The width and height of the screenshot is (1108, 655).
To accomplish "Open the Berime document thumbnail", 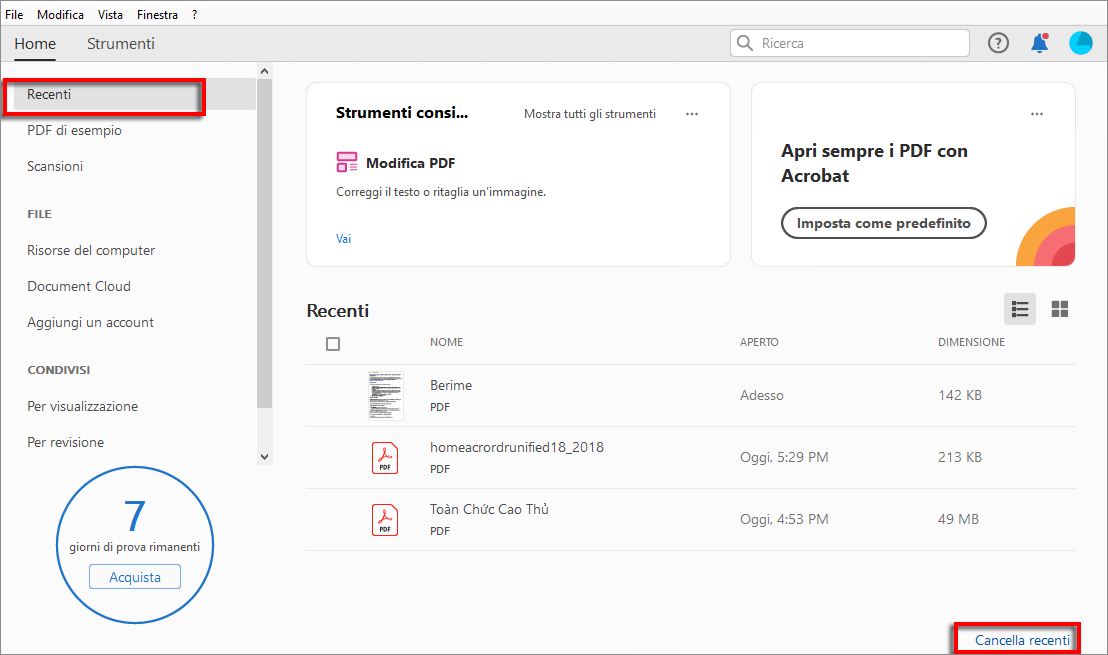I will coord(385,395).
